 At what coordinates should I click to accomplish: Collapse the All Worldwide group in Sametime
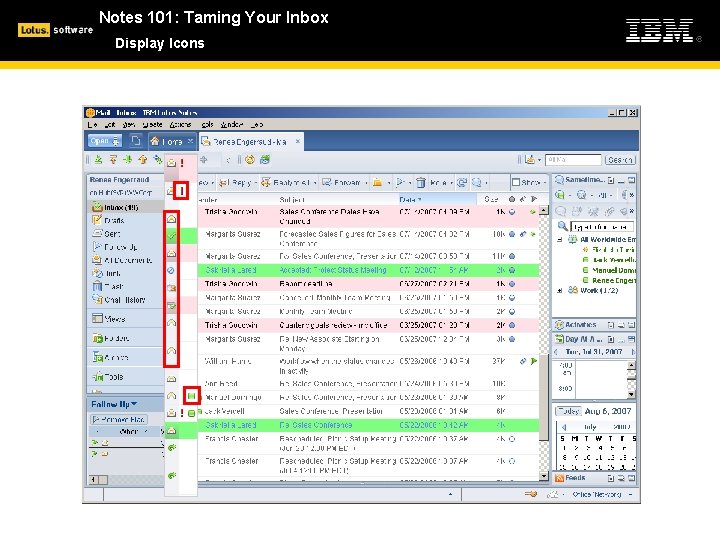tap(560, 240)
